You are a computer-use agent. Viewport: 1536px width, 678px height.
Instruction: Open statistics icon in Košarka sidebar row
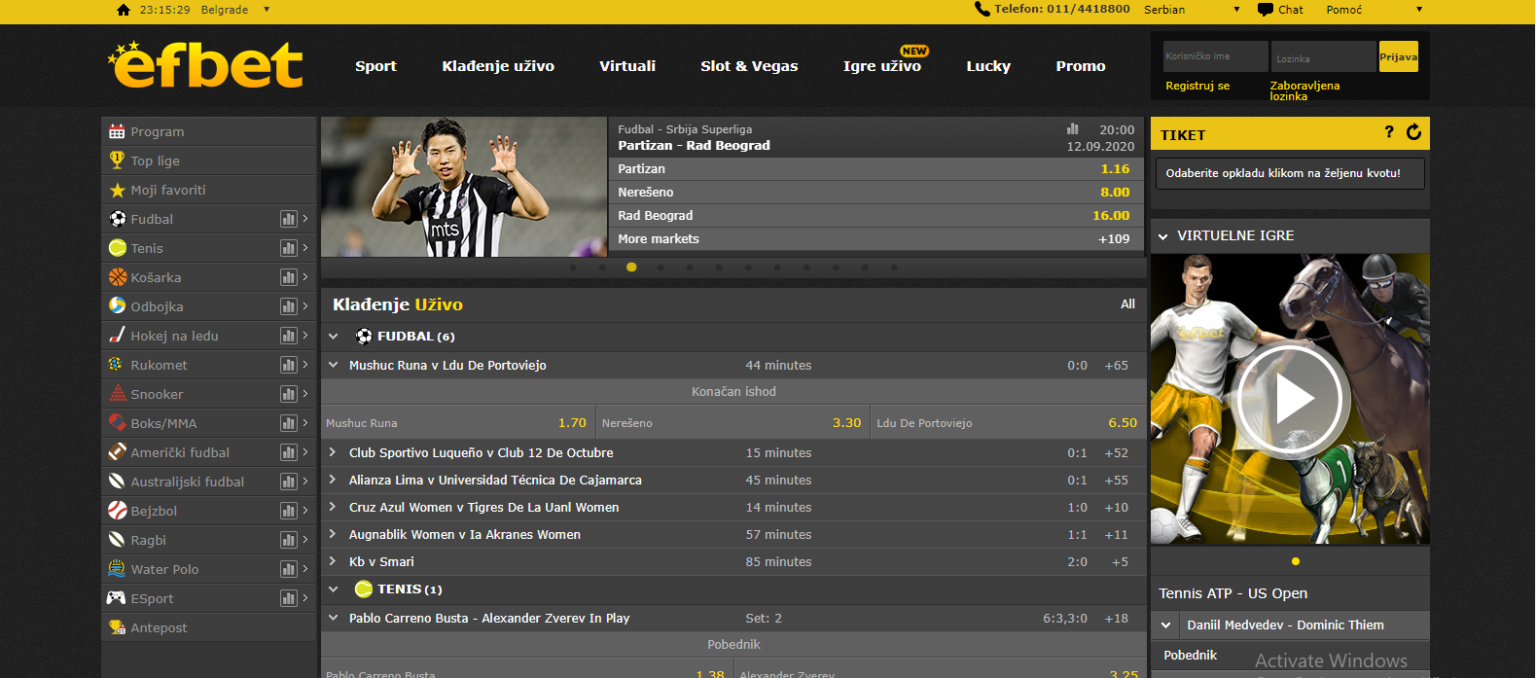(289, 277)
